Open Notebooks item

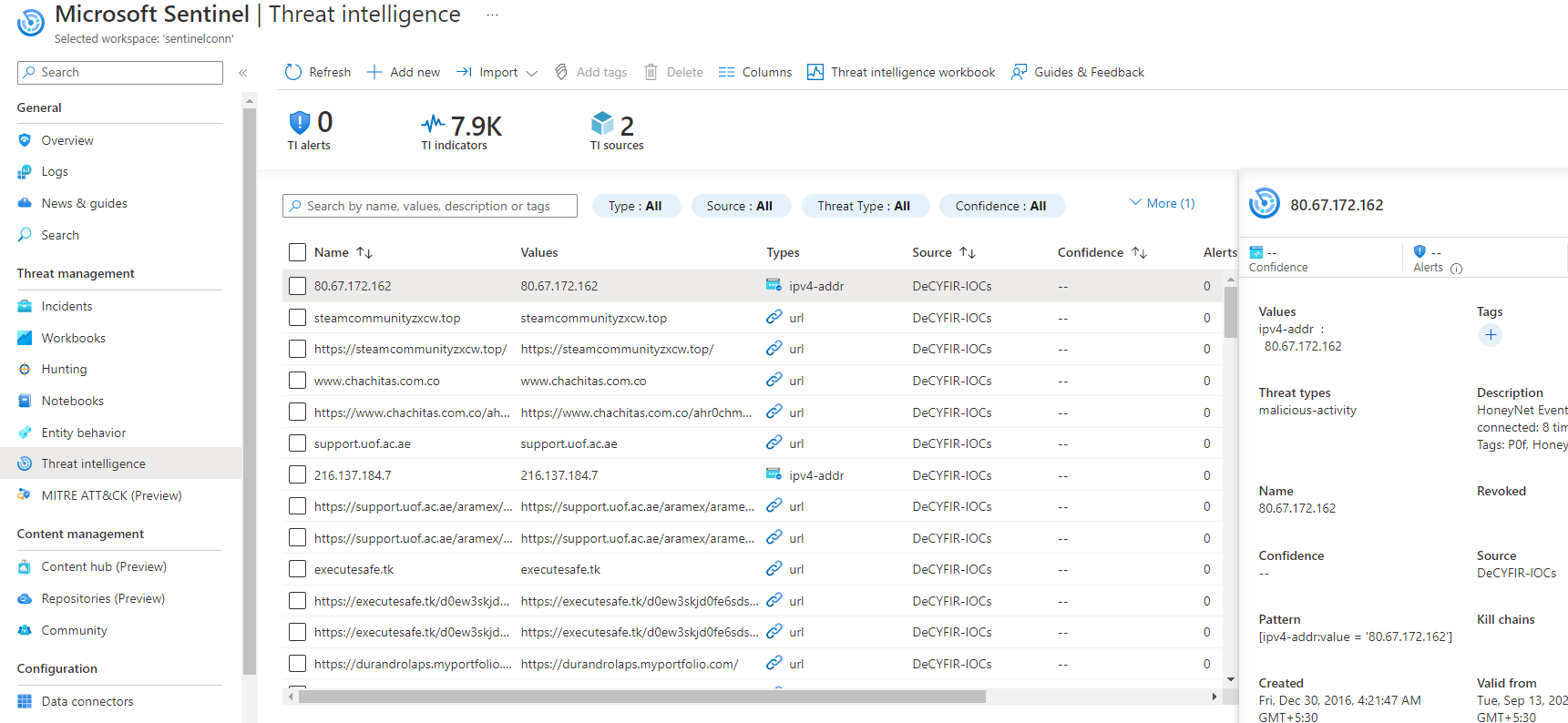click(x=73, y=401)
